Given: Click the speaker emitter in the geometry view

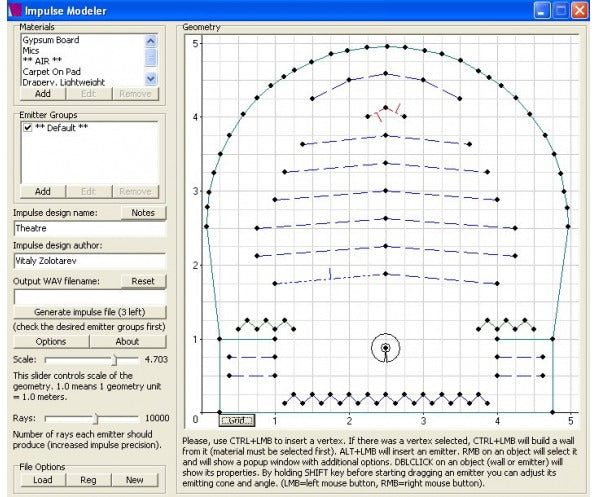Looking at the screenshot, I should pos(385,348).
